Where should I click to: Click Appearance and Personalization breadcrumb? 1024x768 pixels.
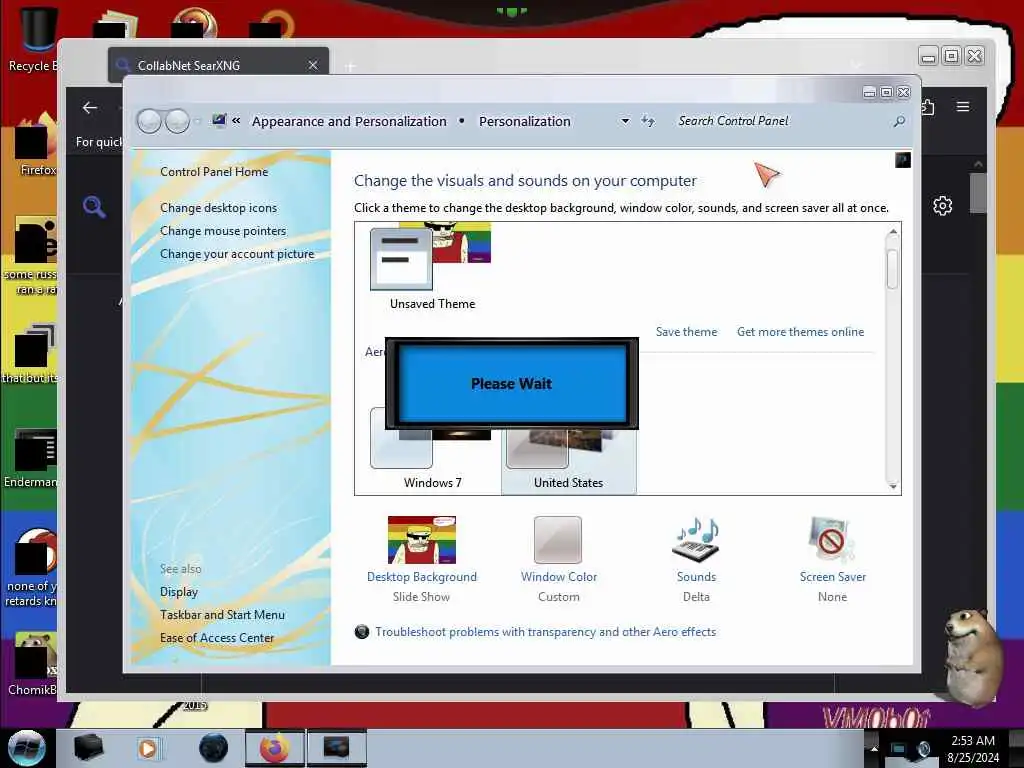coord(349,121)
